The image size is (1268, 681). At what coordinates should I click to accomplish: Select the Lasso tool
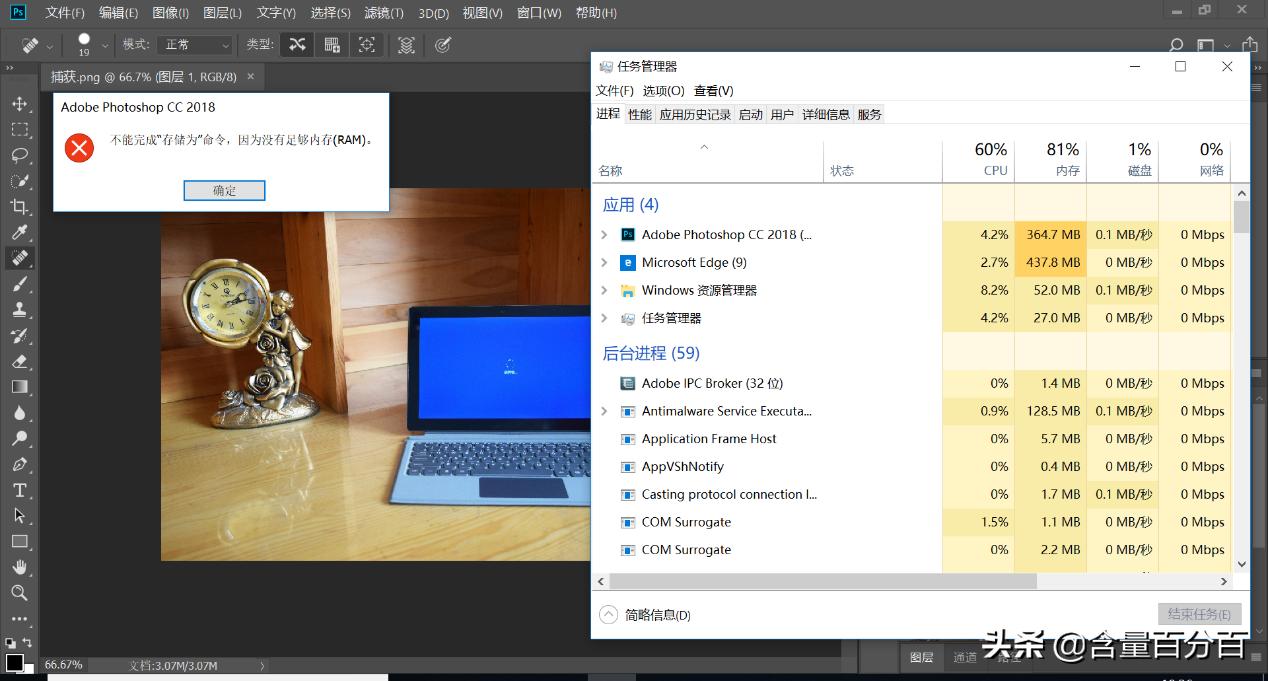(20, 155)
